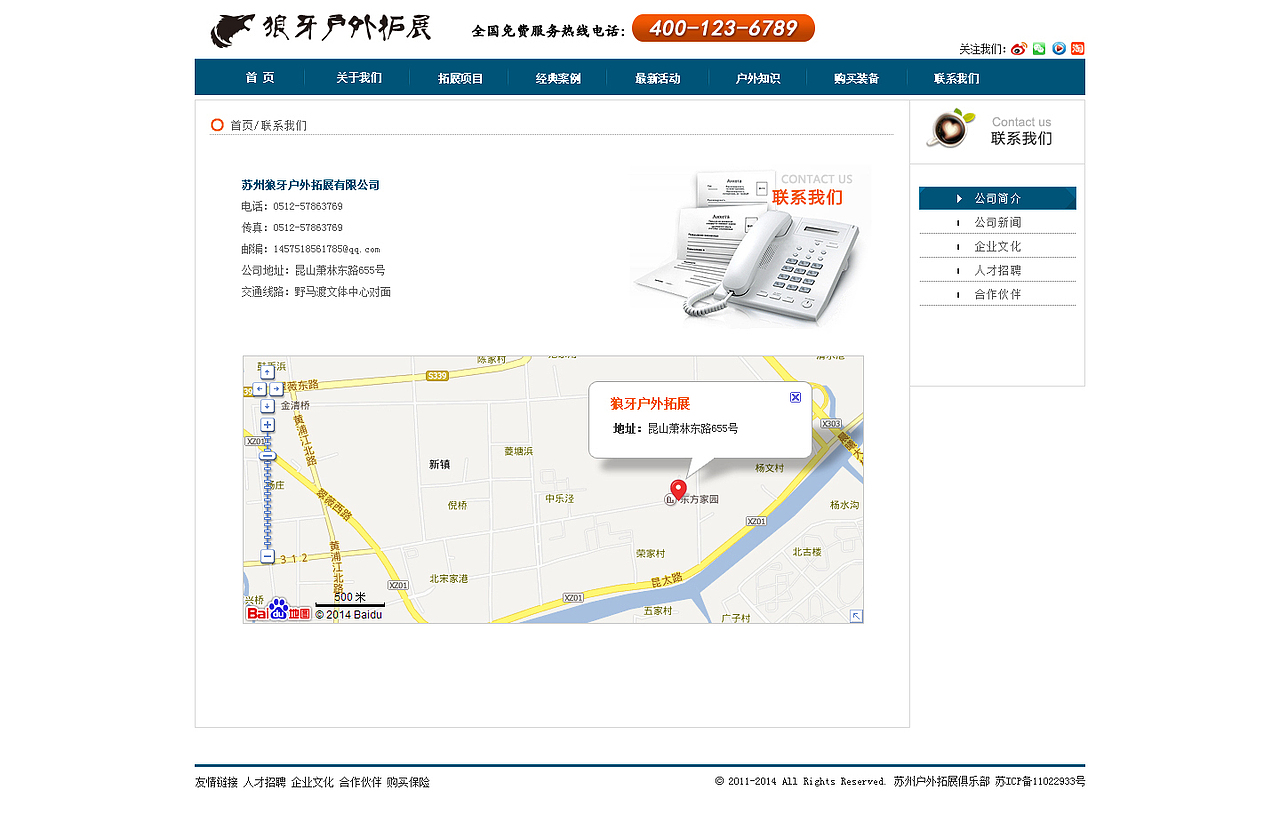Image resolution: width=1280 pixels, height=838 pixels.
Task: Open 户外知识 in navigation bar
Action: tap(758, 78)
